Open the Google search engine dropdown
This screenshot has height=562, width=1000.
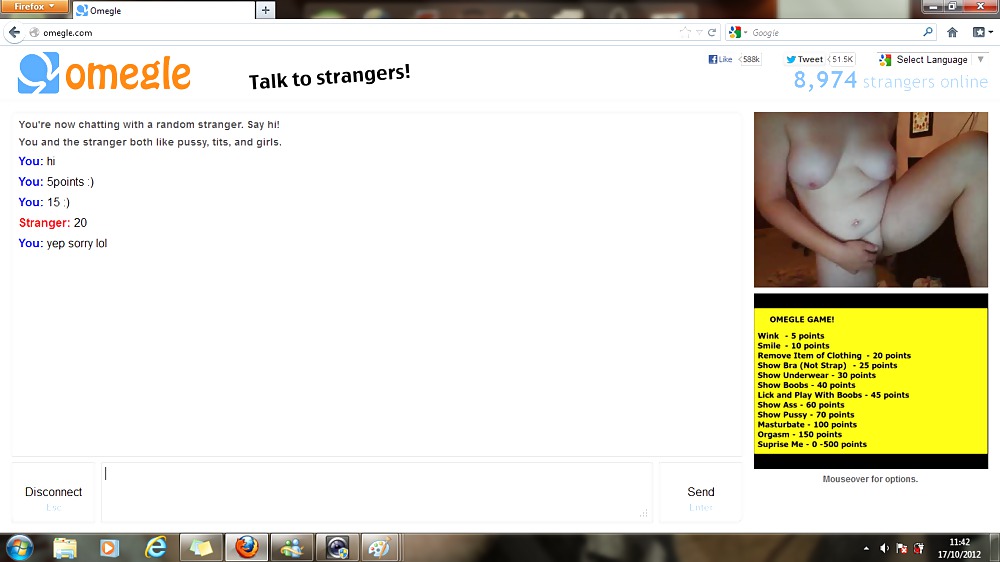(x=739, y=32)
